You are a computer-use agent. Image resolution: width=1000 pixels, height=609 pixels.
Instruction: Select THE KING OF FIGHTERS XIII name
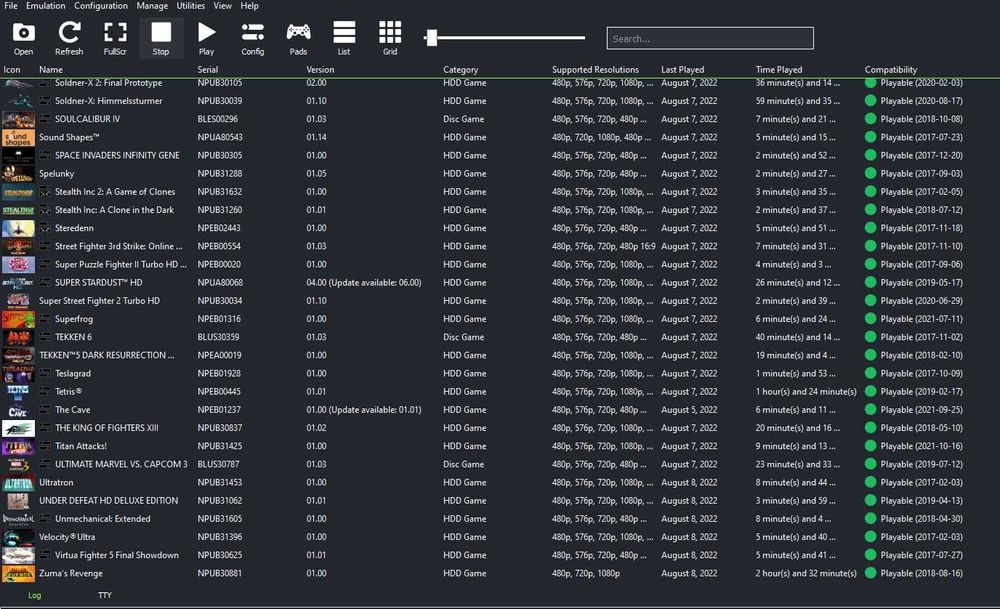click(x=107, y=428)
